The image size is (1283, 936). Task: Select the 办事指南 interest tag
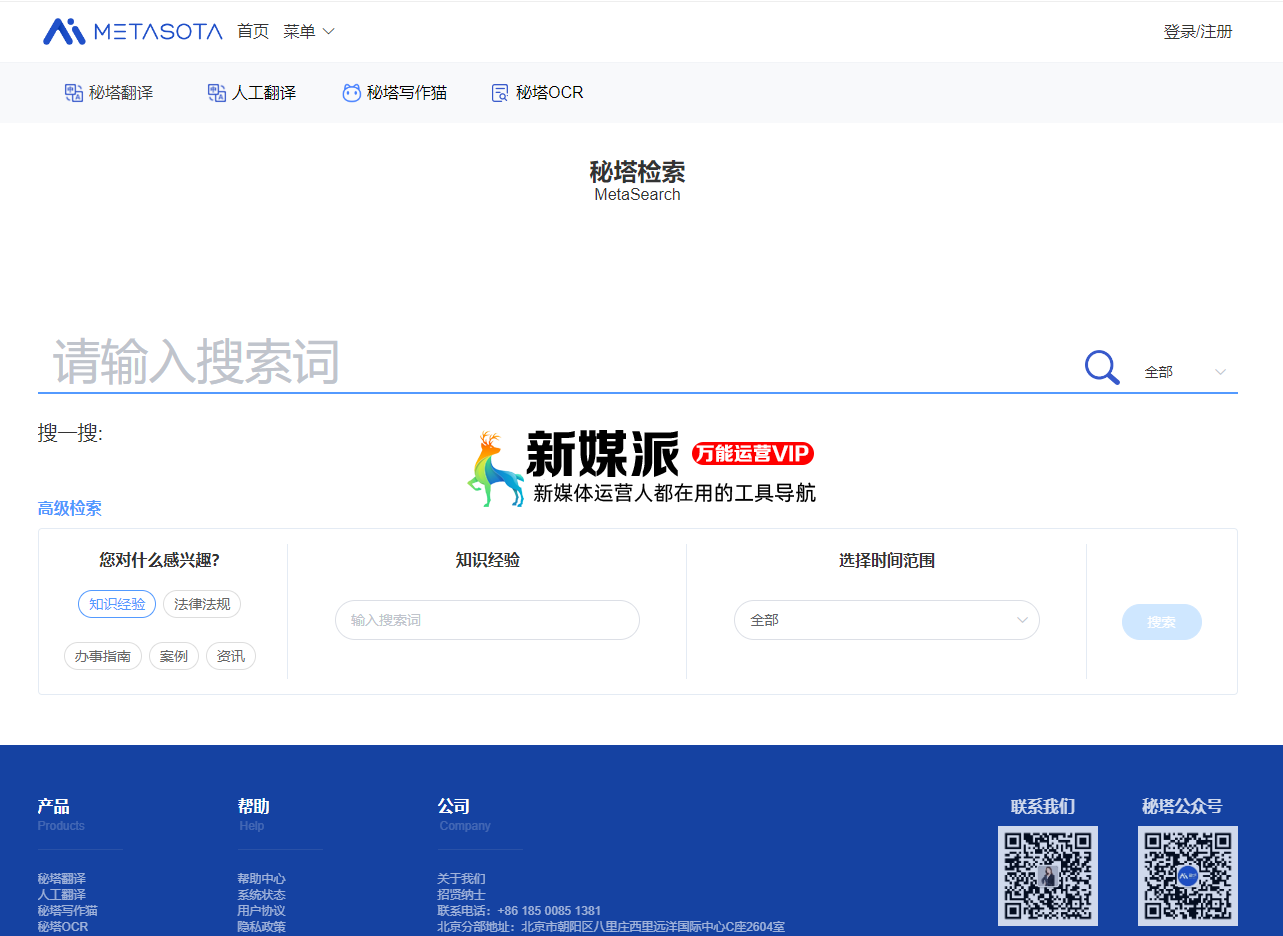pos(103,656)
